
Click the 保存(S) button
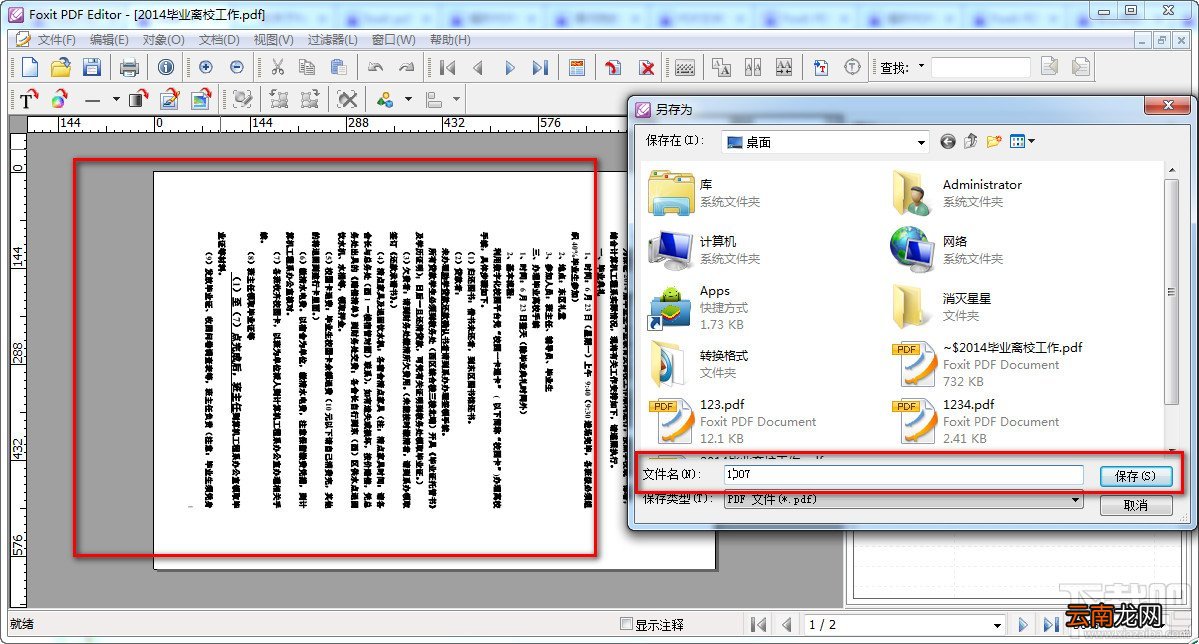[x=1136, y=476]
